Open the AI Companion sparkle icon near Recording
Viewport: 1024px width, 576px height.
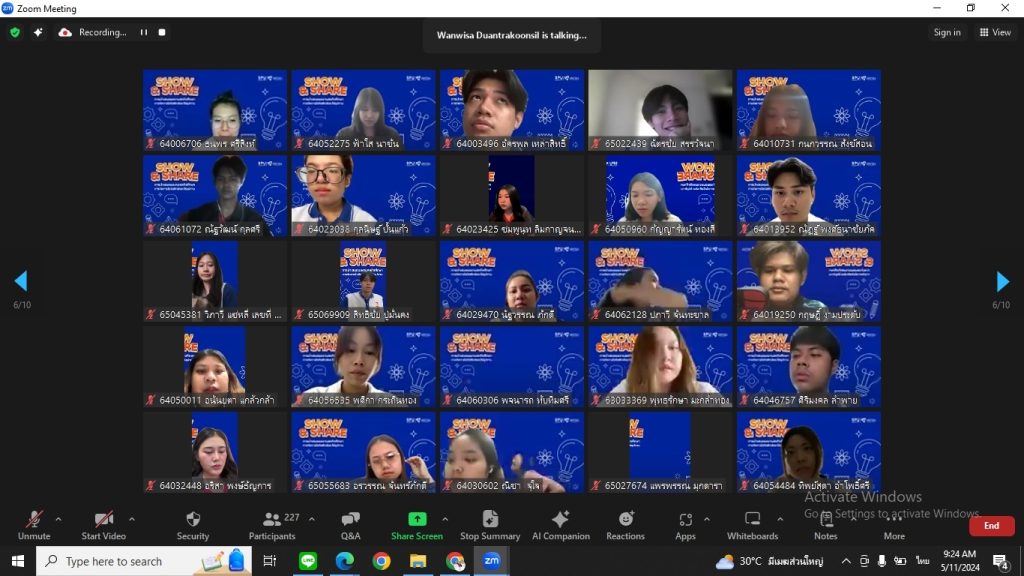[x=38, y=32]
